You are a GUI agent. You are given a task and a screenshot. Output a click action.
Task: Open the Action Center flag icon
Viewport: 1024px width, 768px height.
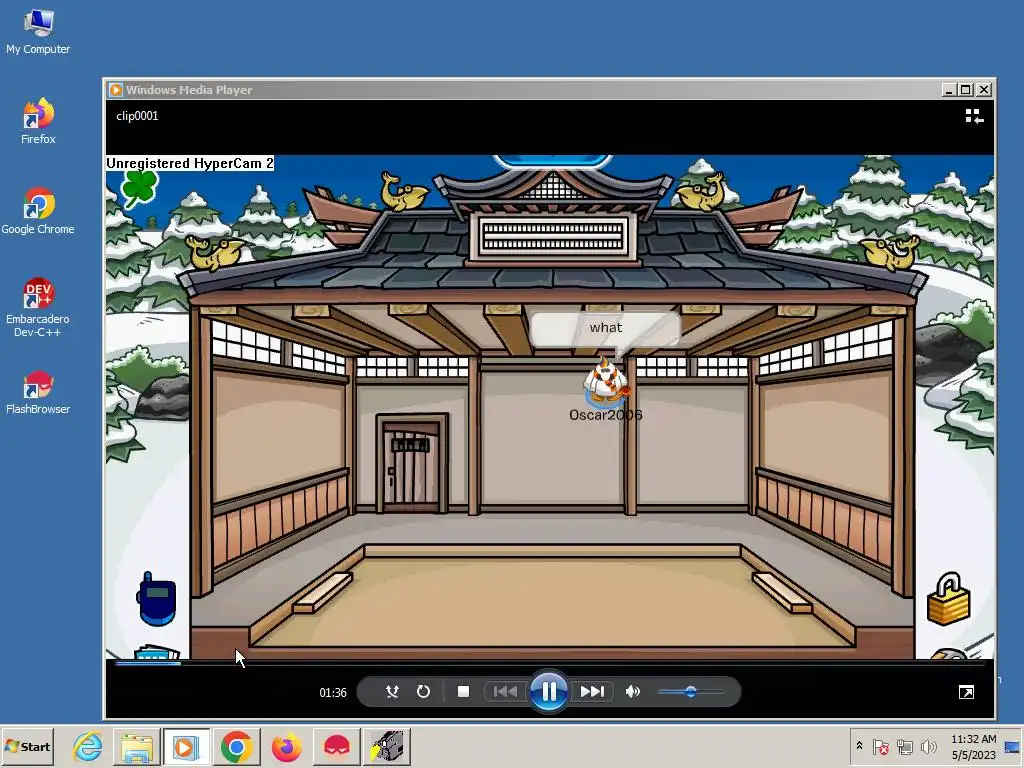coord(880,746)
